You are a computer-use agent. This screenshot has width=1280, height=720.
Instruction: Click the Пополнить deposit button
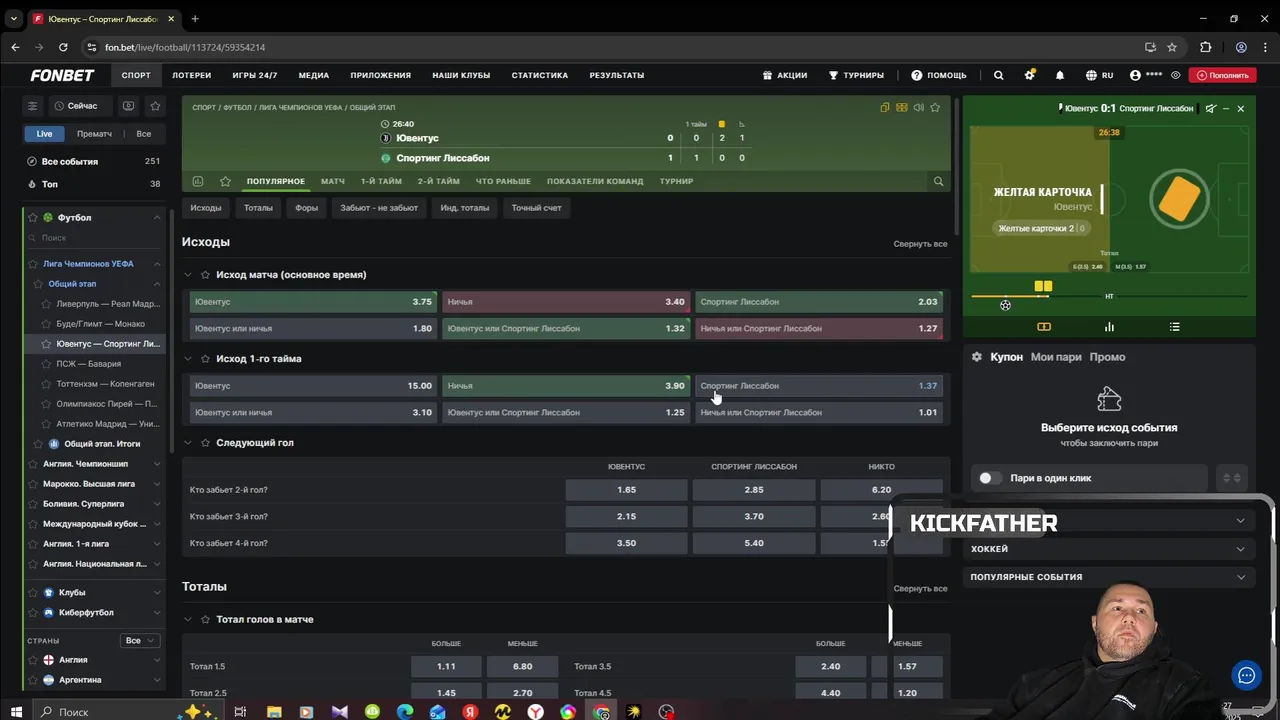tap(1223, 75)
